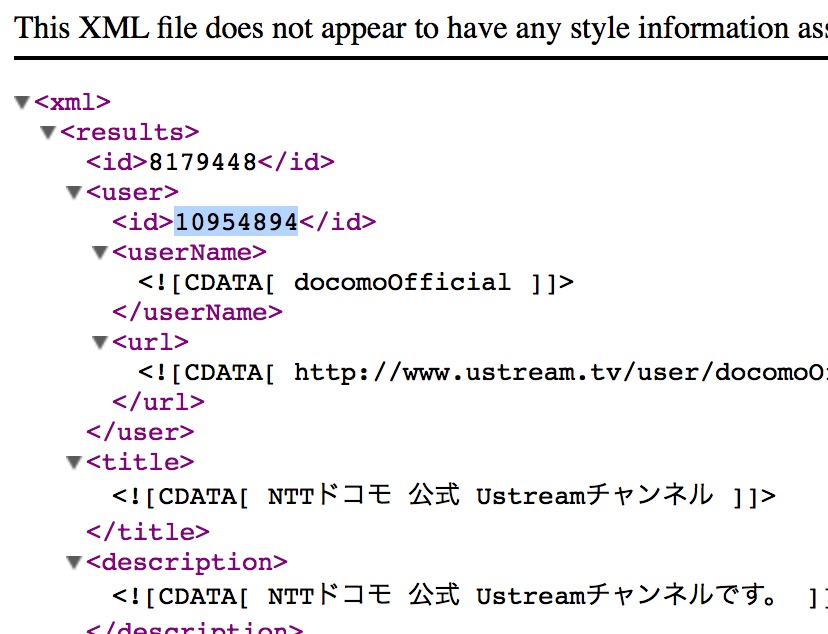Click the closing title tag
Image resolution: width=828 pixels, height=634 pixels.
(148, 532)
